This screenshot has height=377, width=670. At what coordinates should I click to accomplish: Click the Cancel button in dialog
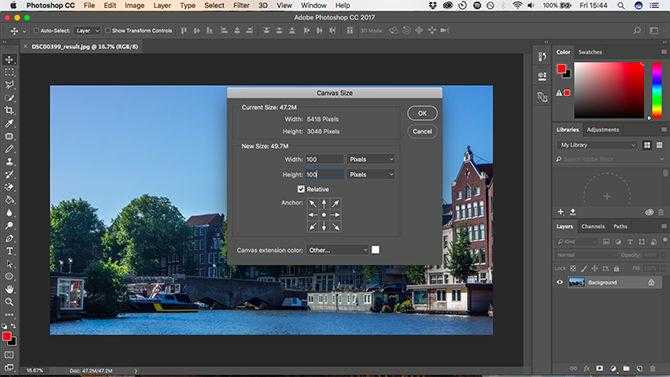point(422,132)
